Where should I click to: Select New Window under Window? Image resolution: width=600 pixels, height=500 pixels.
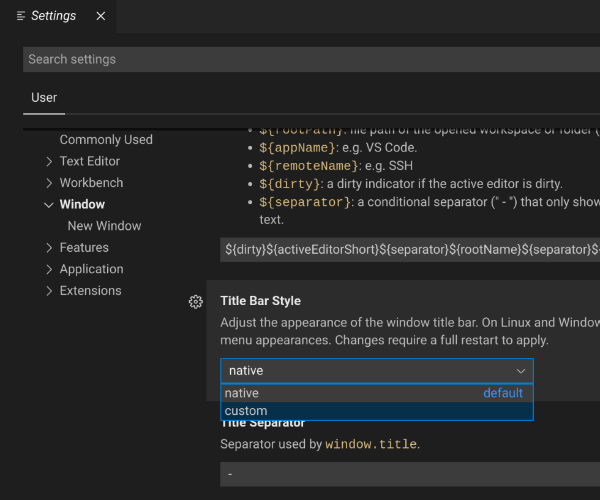pos(104,226)
